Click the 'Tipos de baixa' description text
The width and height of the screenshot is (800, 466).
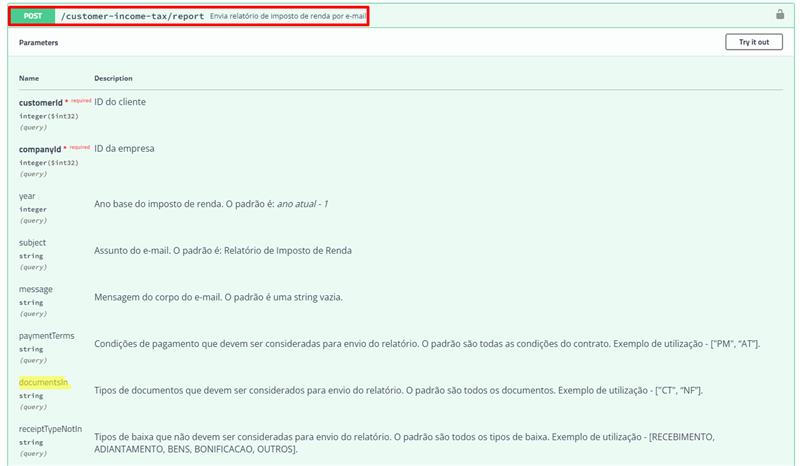coord(404,443)
